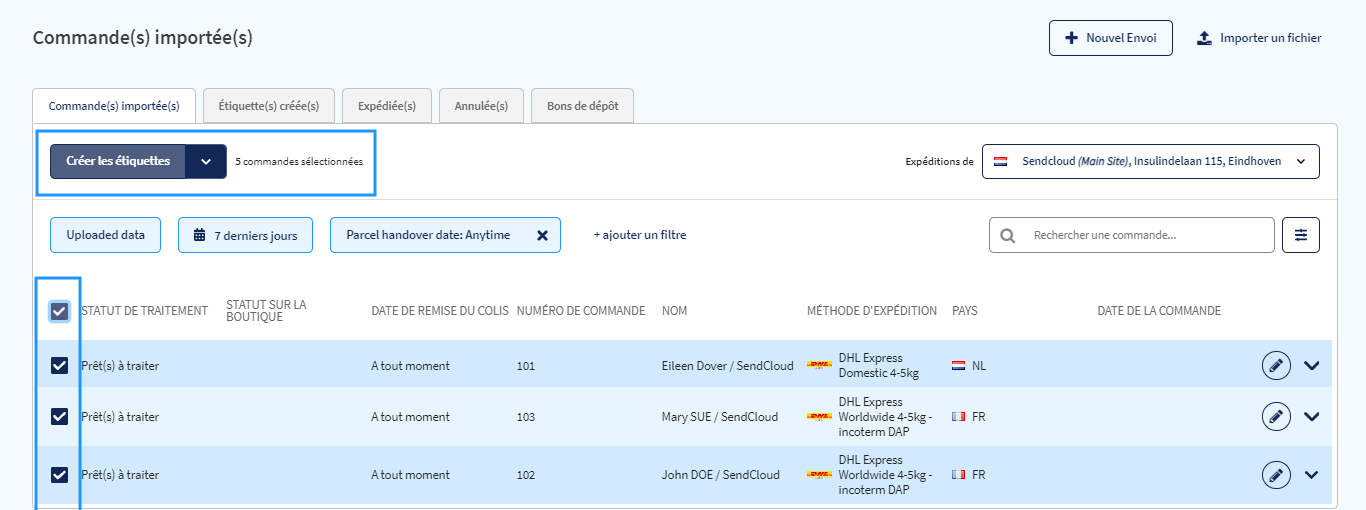Click the STATUT DE TRAITEMENT column header
This screenshot has width=1366, height=510.
tap(144, 311)
